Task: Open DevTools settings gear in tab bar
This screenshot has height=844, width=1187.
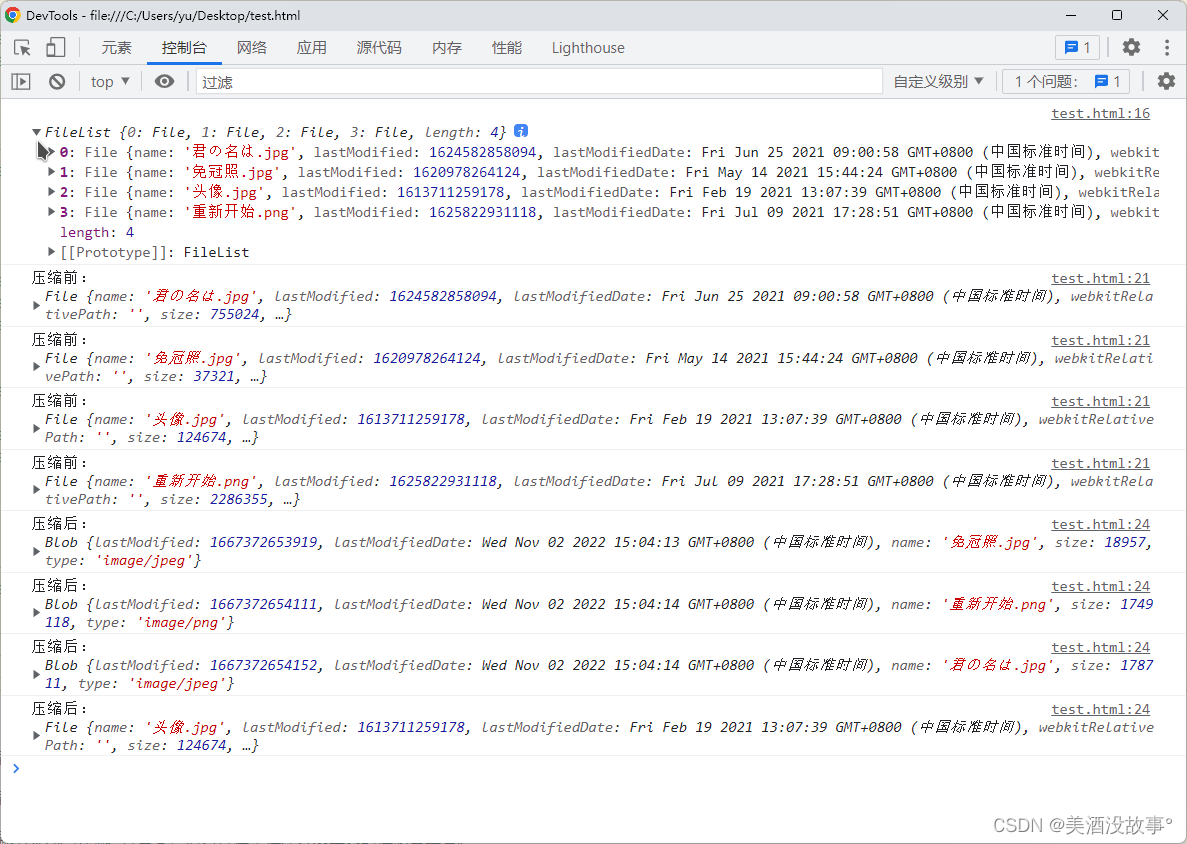Action: [1131, 48]
